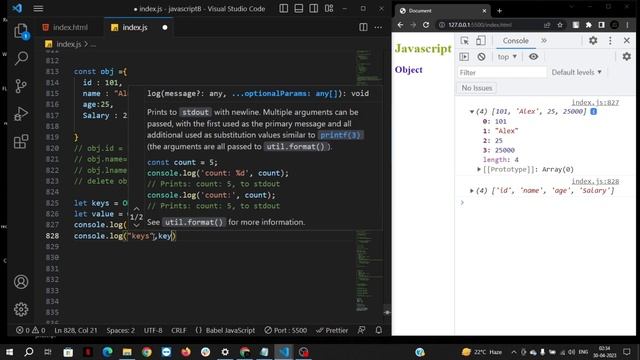Click the unsaved dot on index.js tab
The image size is (640, 360).
pos(165,27)
